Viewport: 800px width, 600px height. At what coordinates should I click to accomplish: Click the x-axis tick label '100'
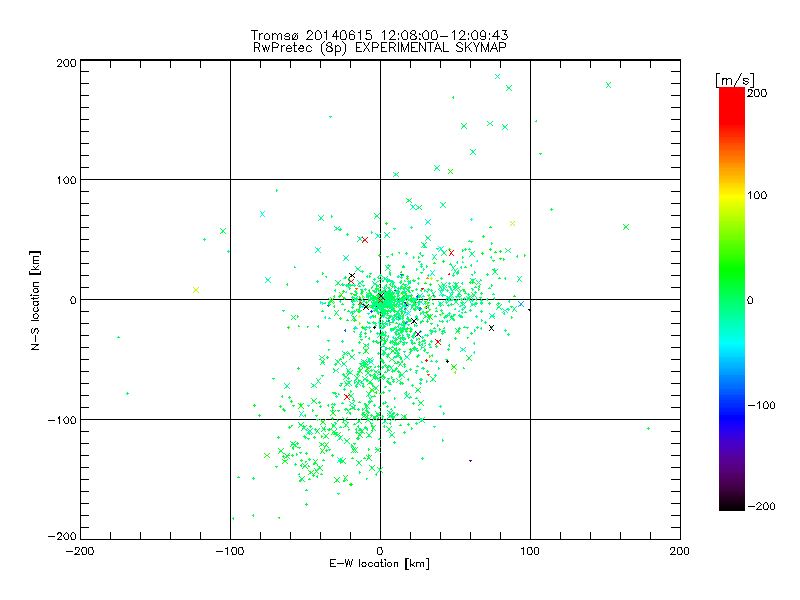530,551
